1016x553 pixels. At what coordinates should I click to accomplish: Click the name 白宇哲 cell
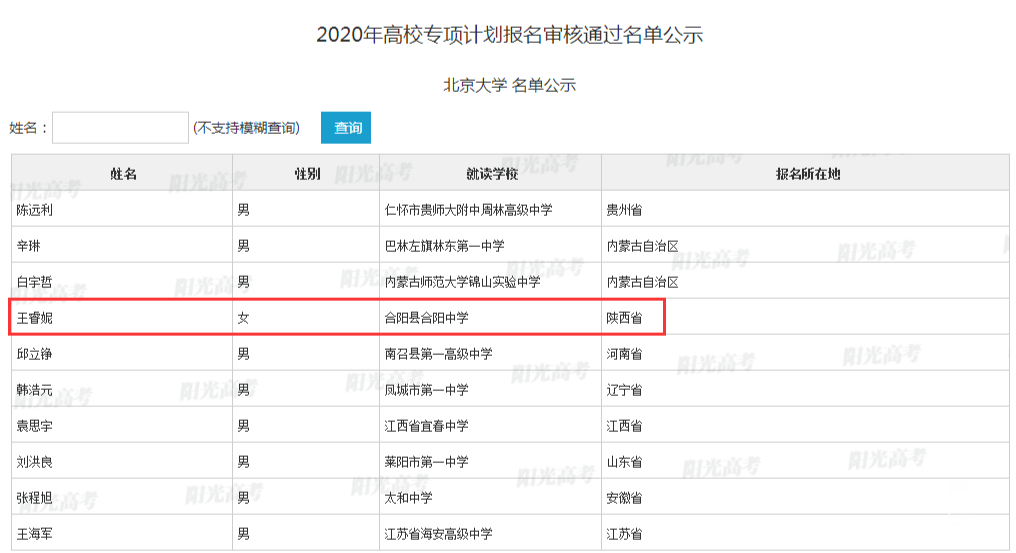coord(35,282)
